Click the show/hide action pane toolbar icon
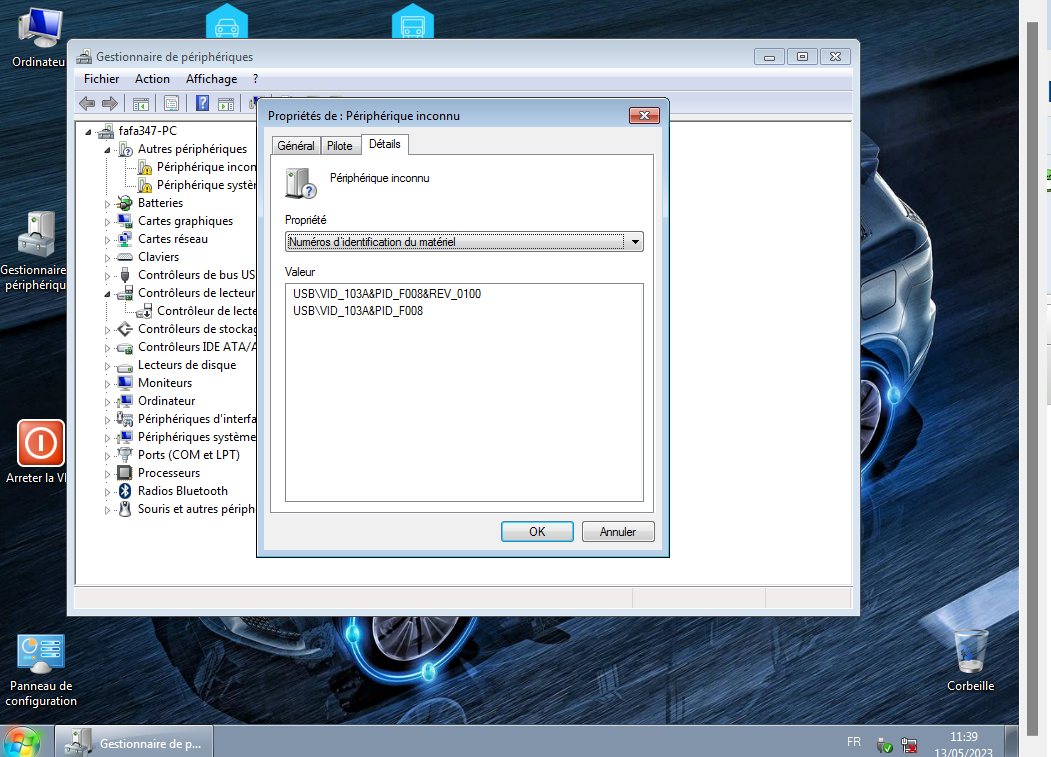This screenshot has height=757, width=1051. click(x=227, y=103)
